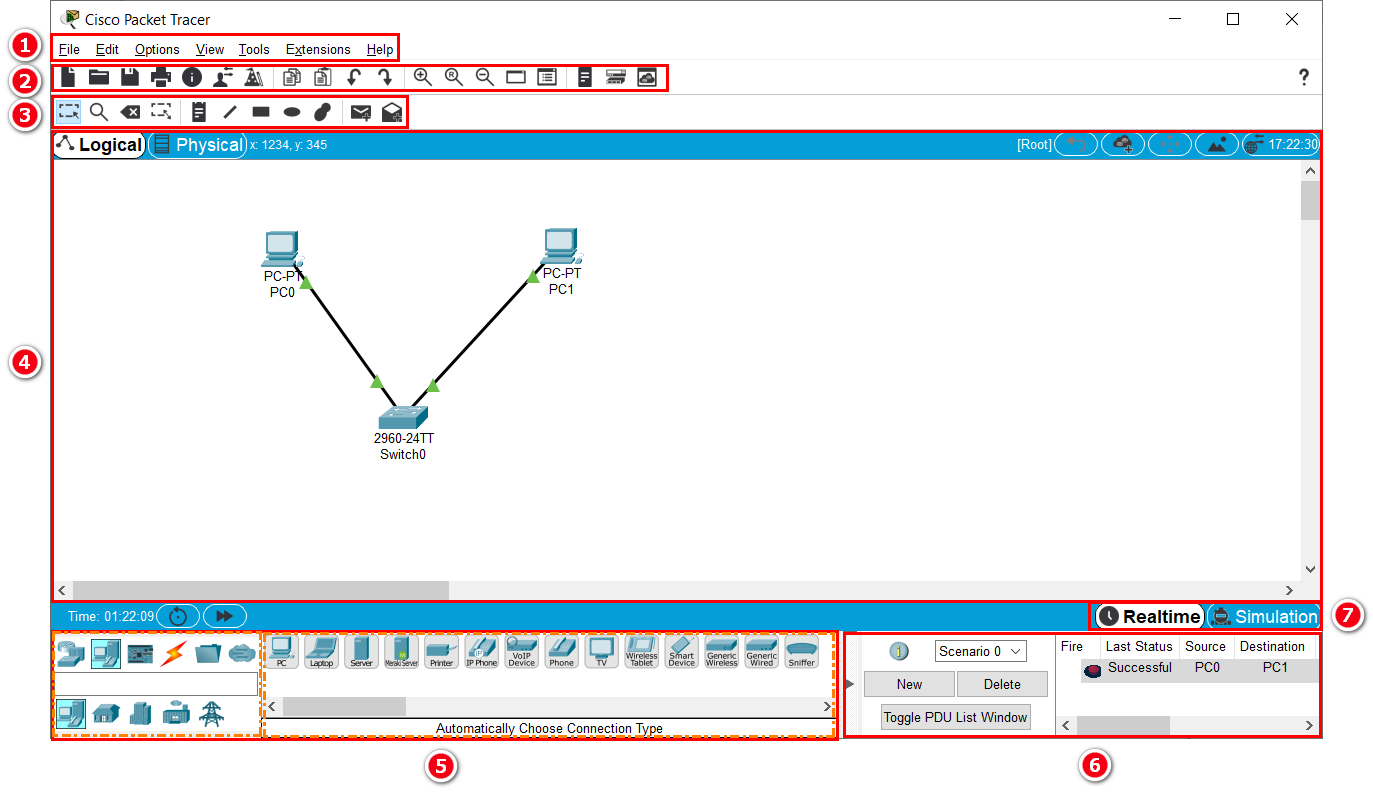
Task: Click the PC1 computer on the workspace
Action: click(562, 247)
